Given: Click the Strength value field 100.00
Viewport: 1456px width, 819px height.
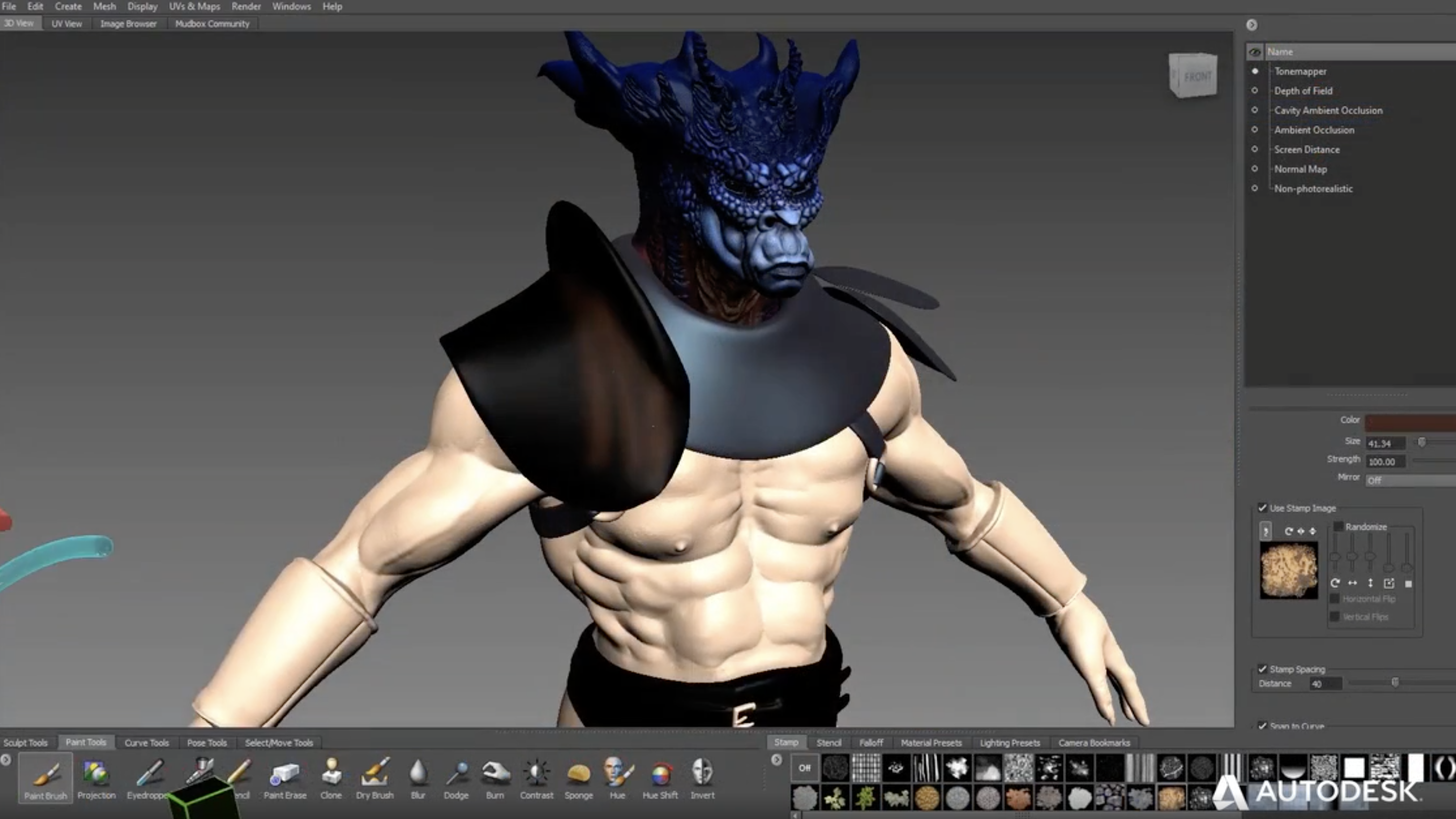Looking at the screenshot, I should tap(1386, 461).
